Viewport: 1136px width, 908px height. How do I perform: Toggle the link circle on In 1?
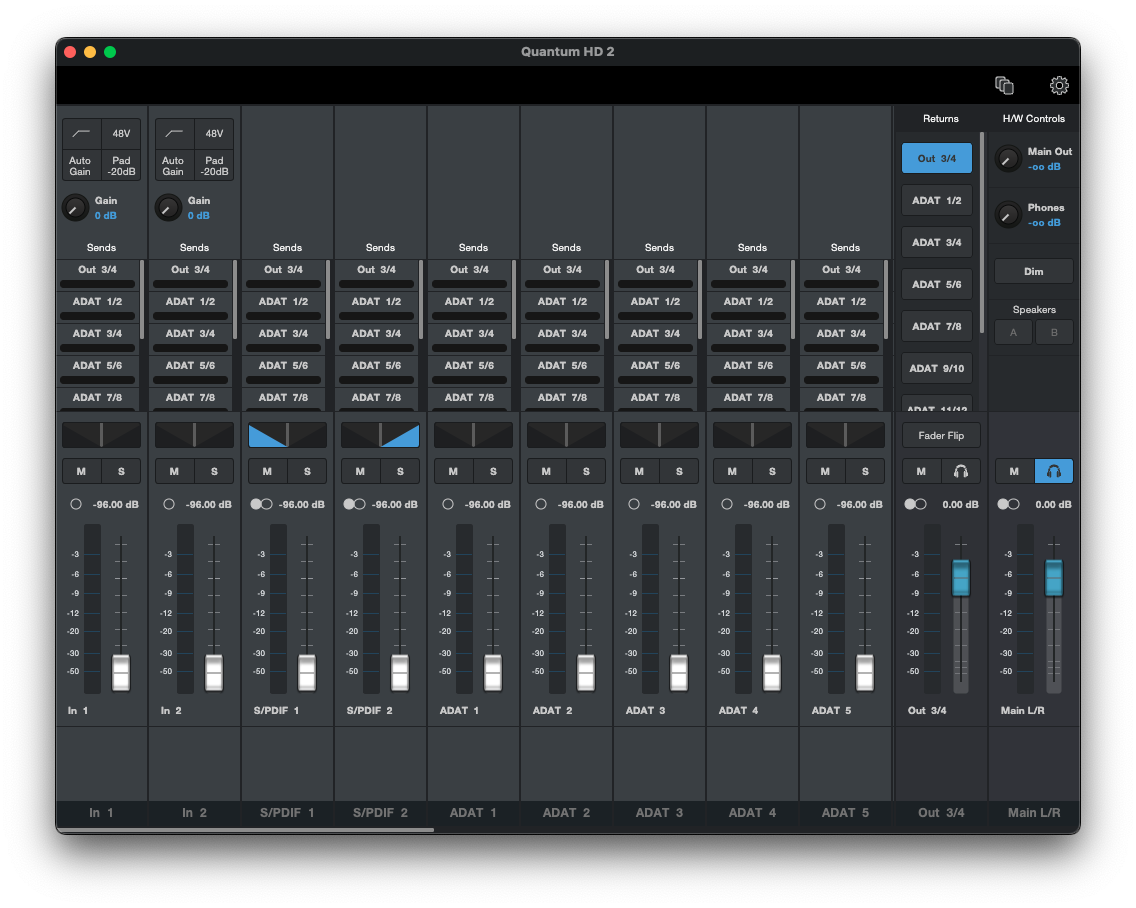[x=75, y=504]
